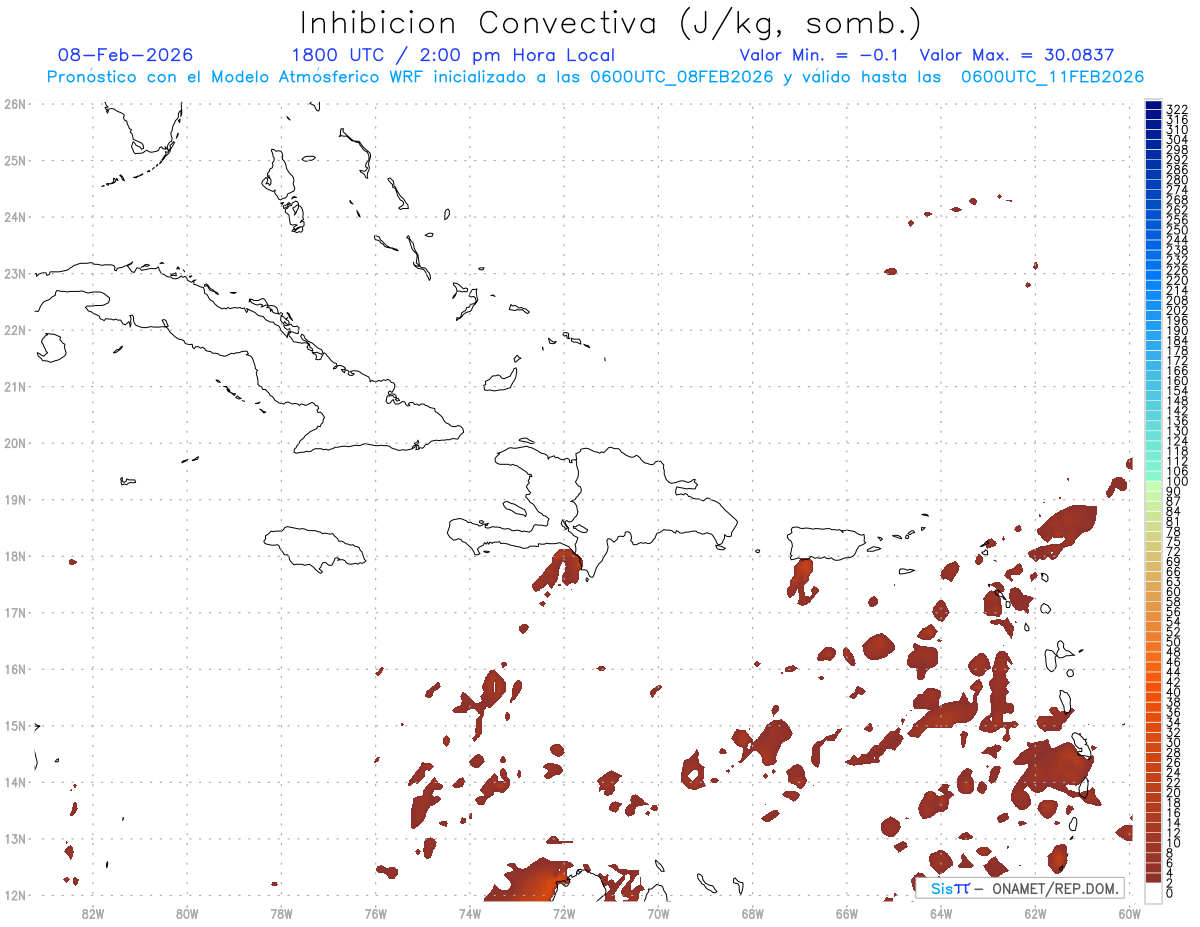
Task: Click the 72W longitude label
Action: click(564, 912)
